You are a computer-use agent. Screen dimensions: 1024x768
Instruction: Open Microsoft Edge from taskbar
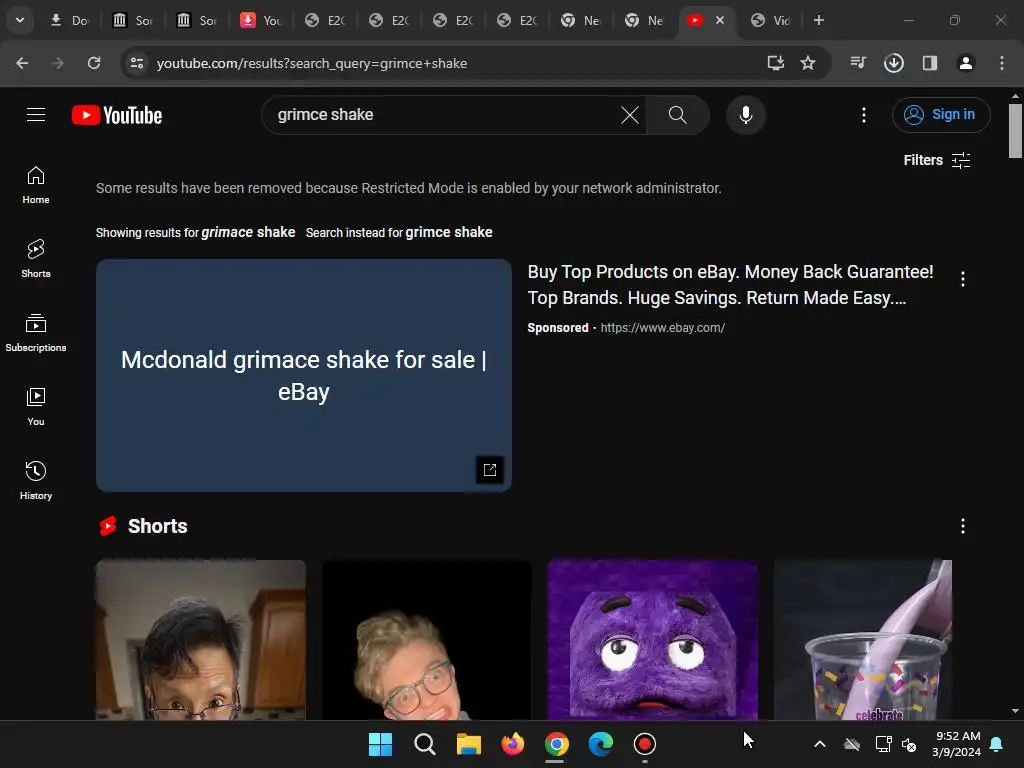coord(600,744)
